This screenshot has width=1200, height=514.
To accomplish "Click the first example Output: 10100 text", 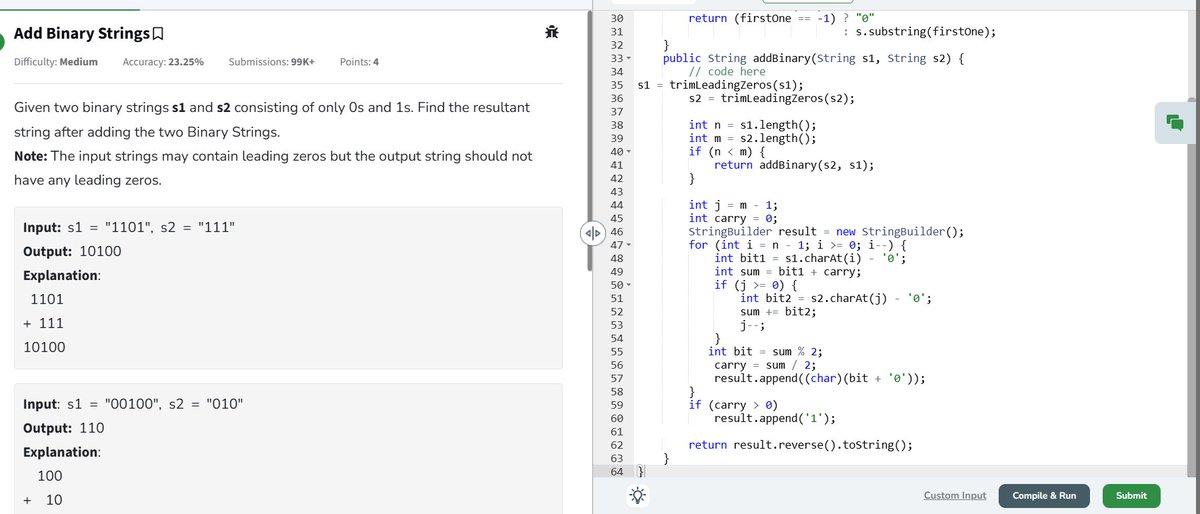I will [72, 252].
